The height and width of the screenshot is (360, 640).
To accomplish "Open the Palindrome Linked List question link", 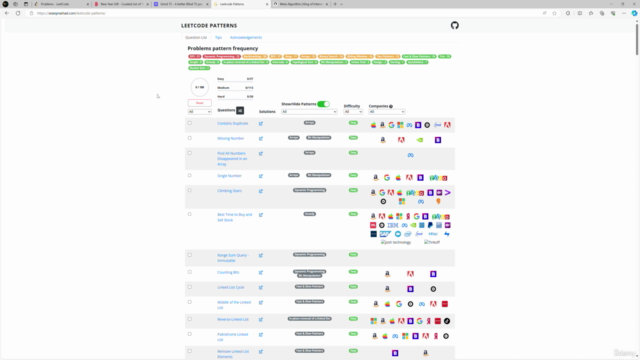I will coord(233,337).
